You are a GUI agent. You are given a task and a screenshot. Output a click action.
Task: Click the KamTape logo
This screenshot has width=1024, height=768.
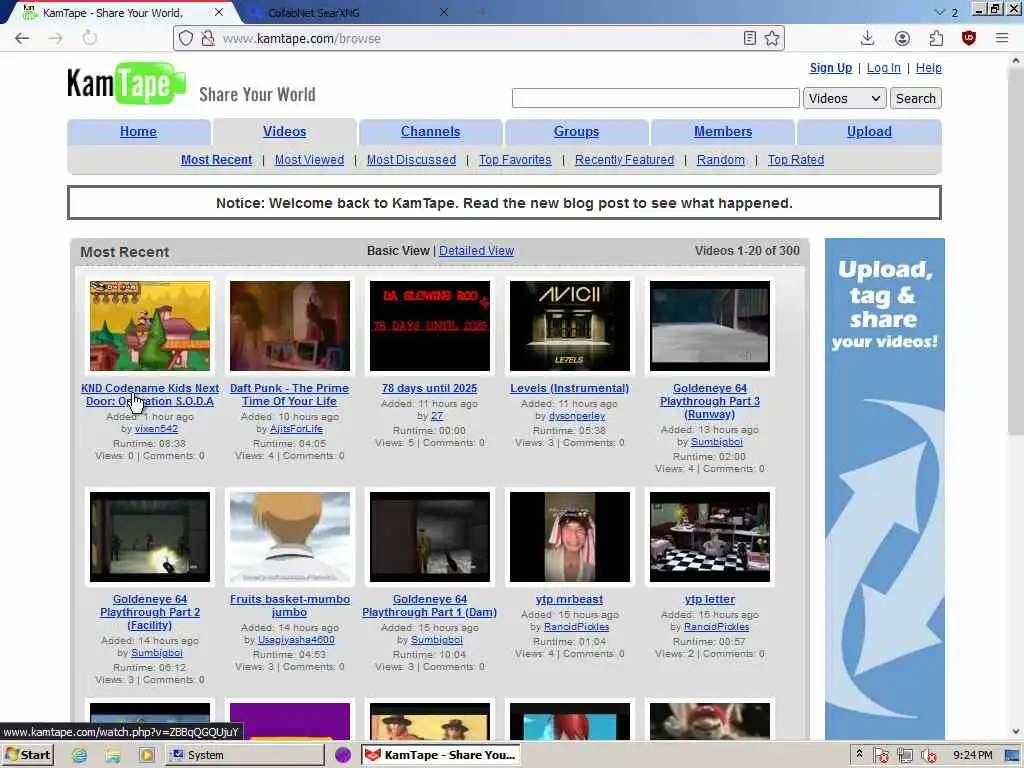126,84
